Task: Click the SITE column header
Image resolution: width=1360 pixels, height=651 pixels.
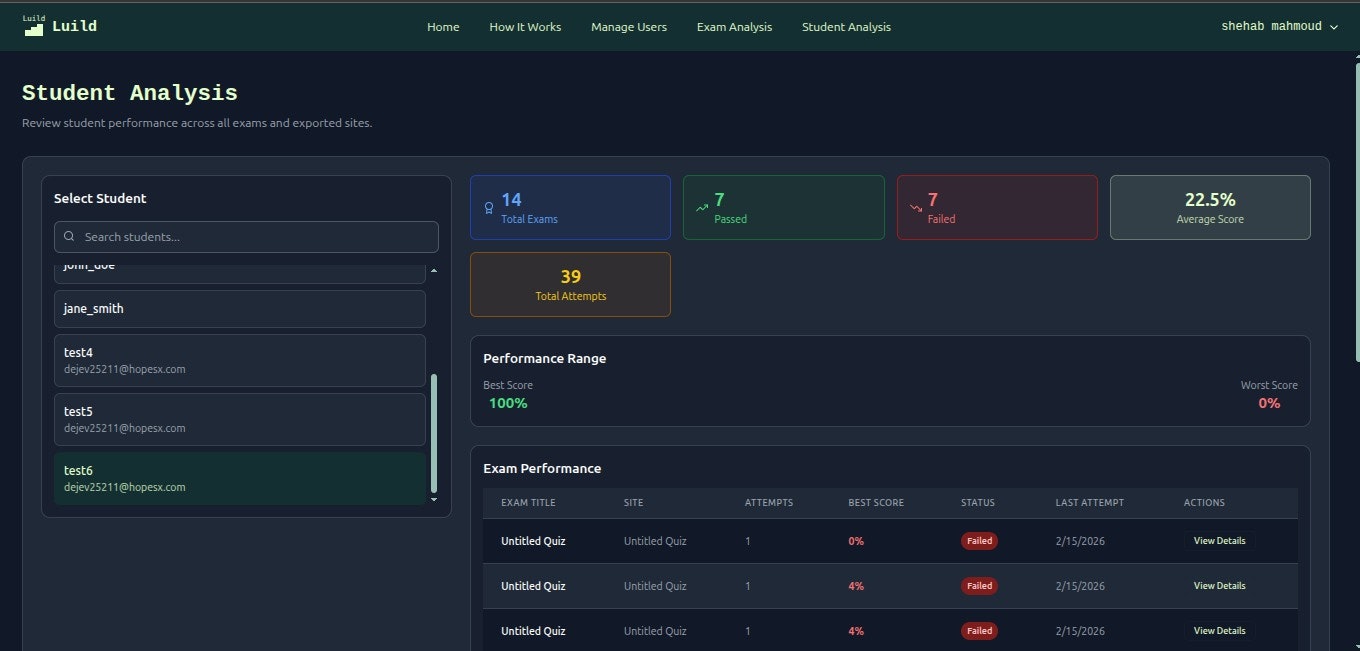Action: 634,503
